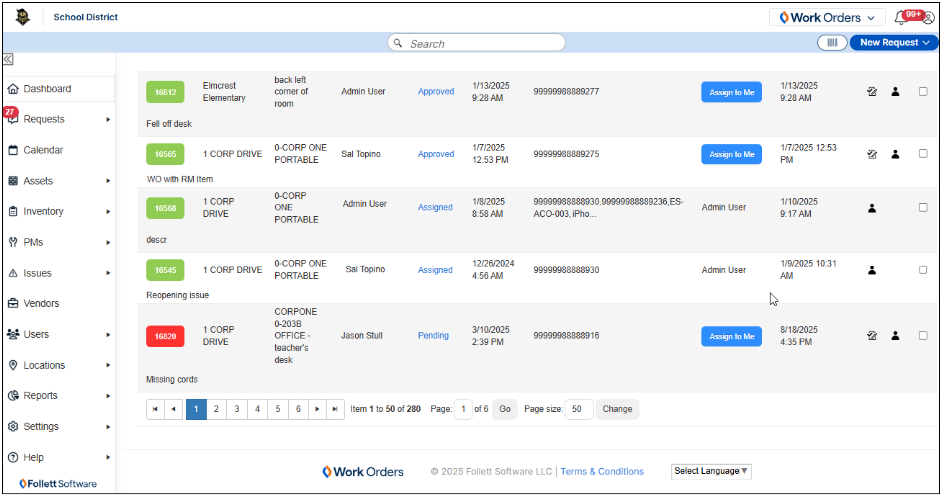
Task: Go to page 6 of results
Action: 298,409
